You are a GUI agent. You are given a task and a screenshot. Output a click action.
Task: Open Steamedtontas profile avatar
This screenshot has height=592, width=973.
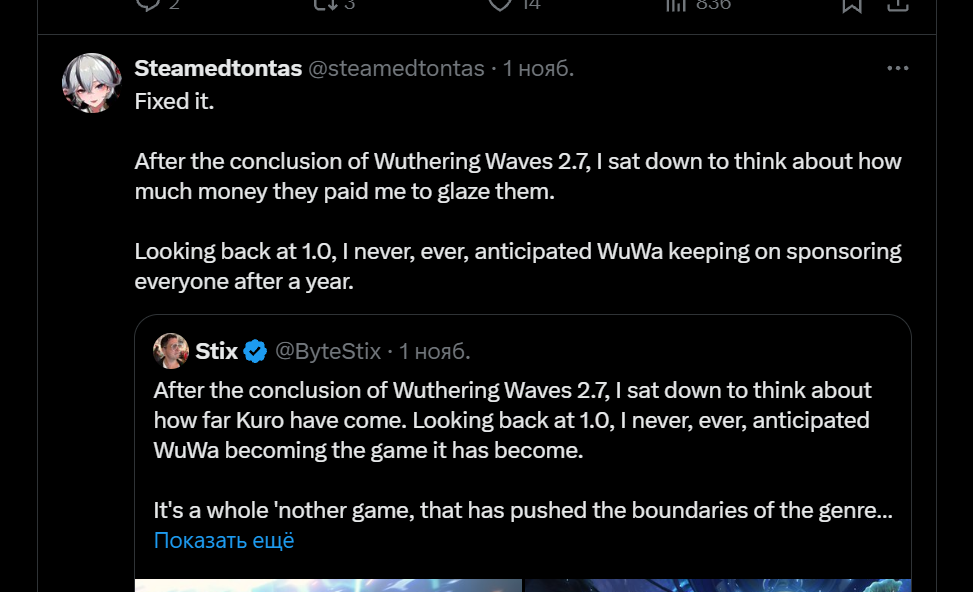coord(92,83)
